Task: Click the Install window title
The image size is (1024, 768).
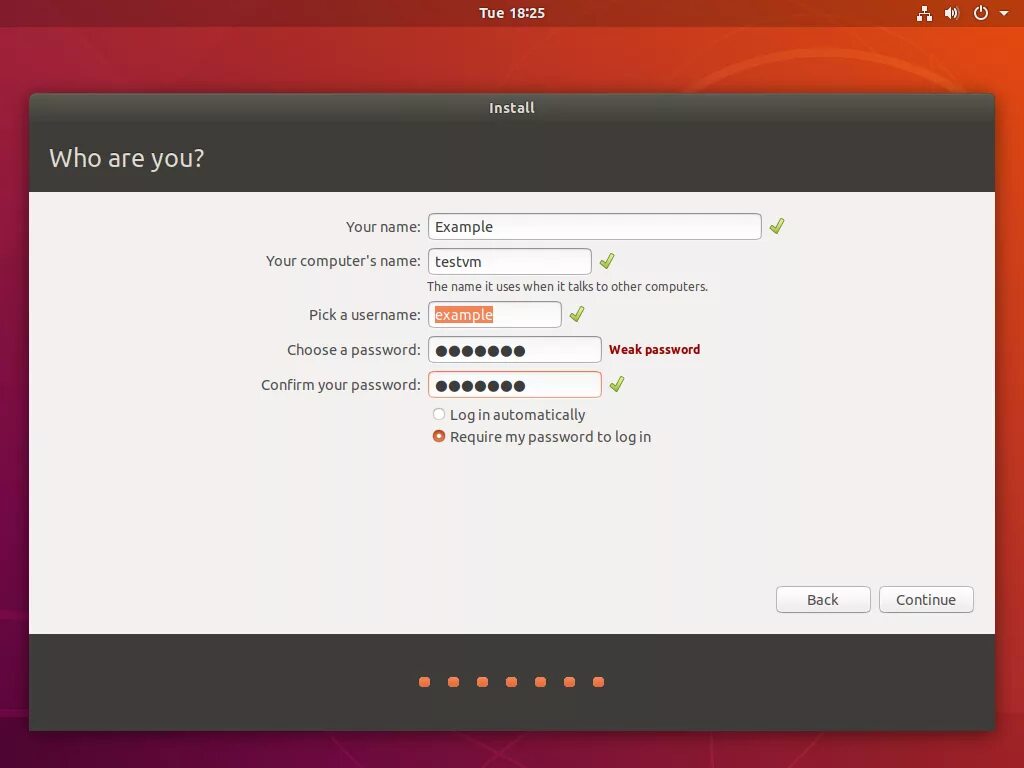Action: [x=512, y=108]
